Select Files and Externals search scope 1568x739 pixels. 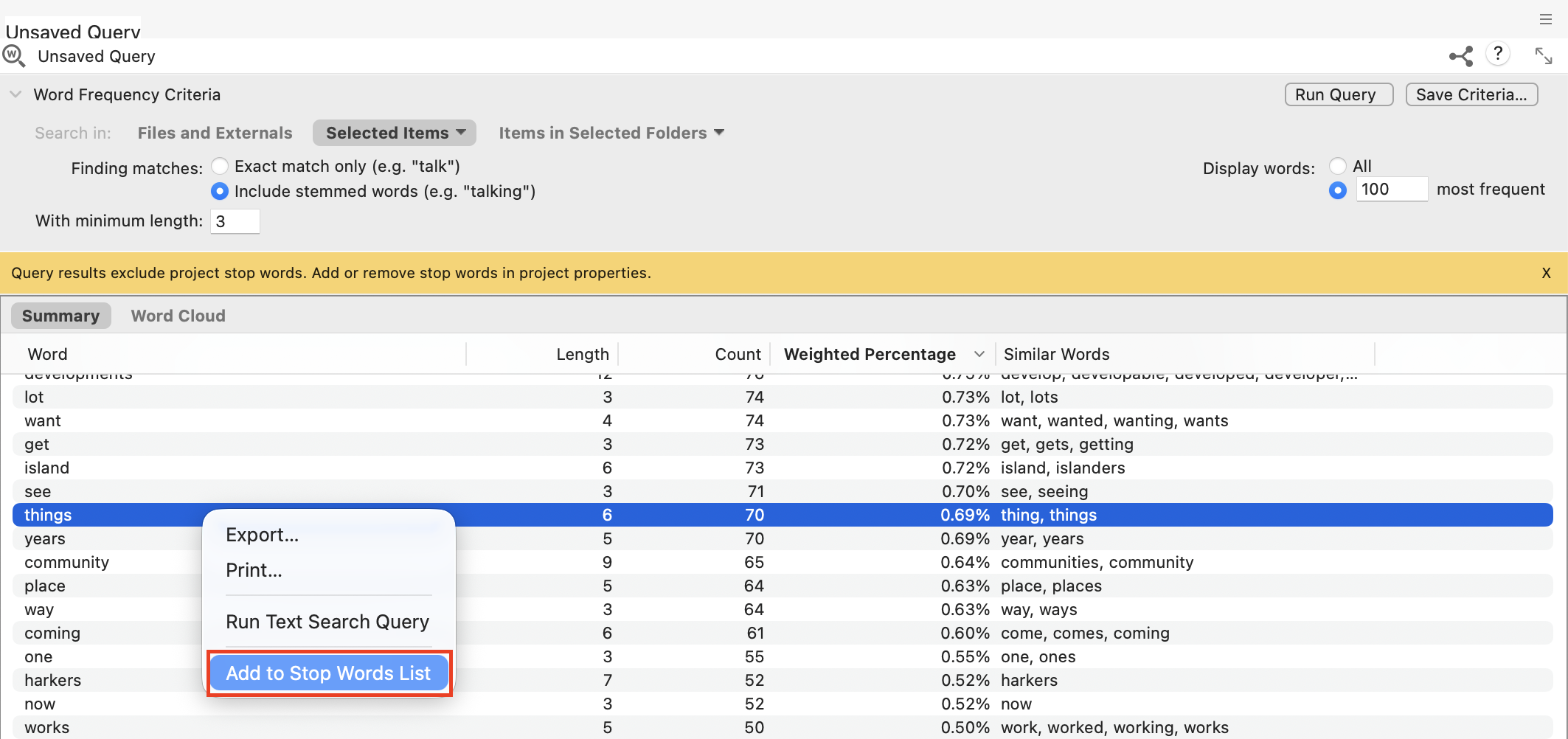coord(215,133)
